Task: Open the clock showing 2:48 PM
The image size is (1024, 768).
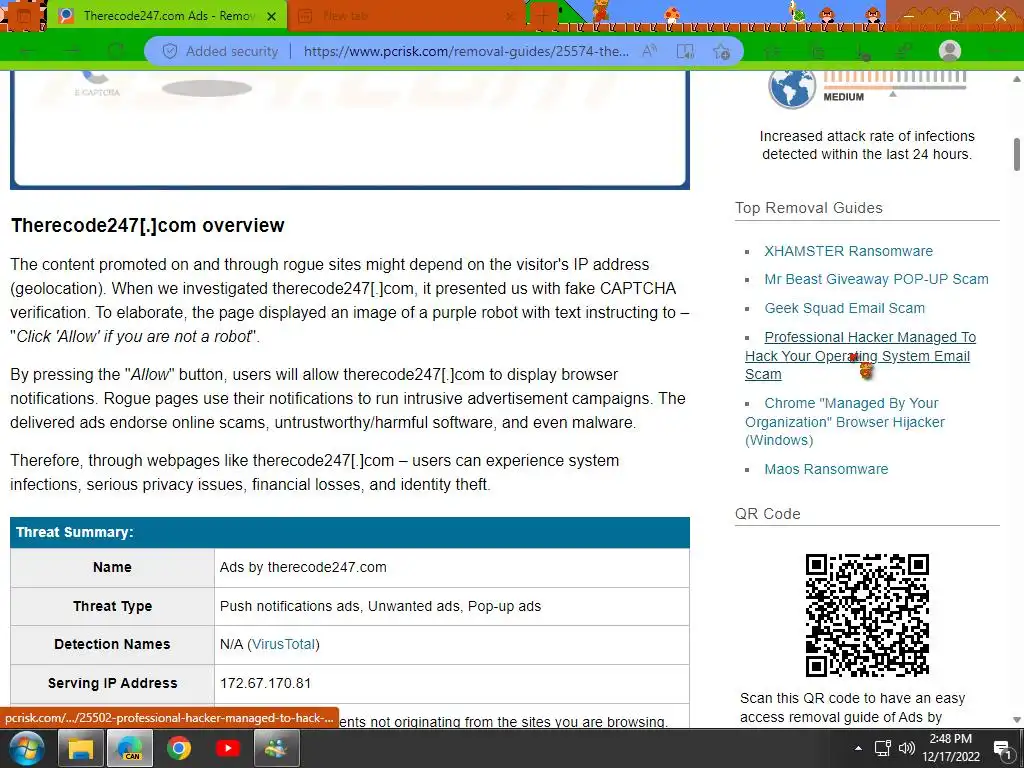Action: tap(951, 748)
